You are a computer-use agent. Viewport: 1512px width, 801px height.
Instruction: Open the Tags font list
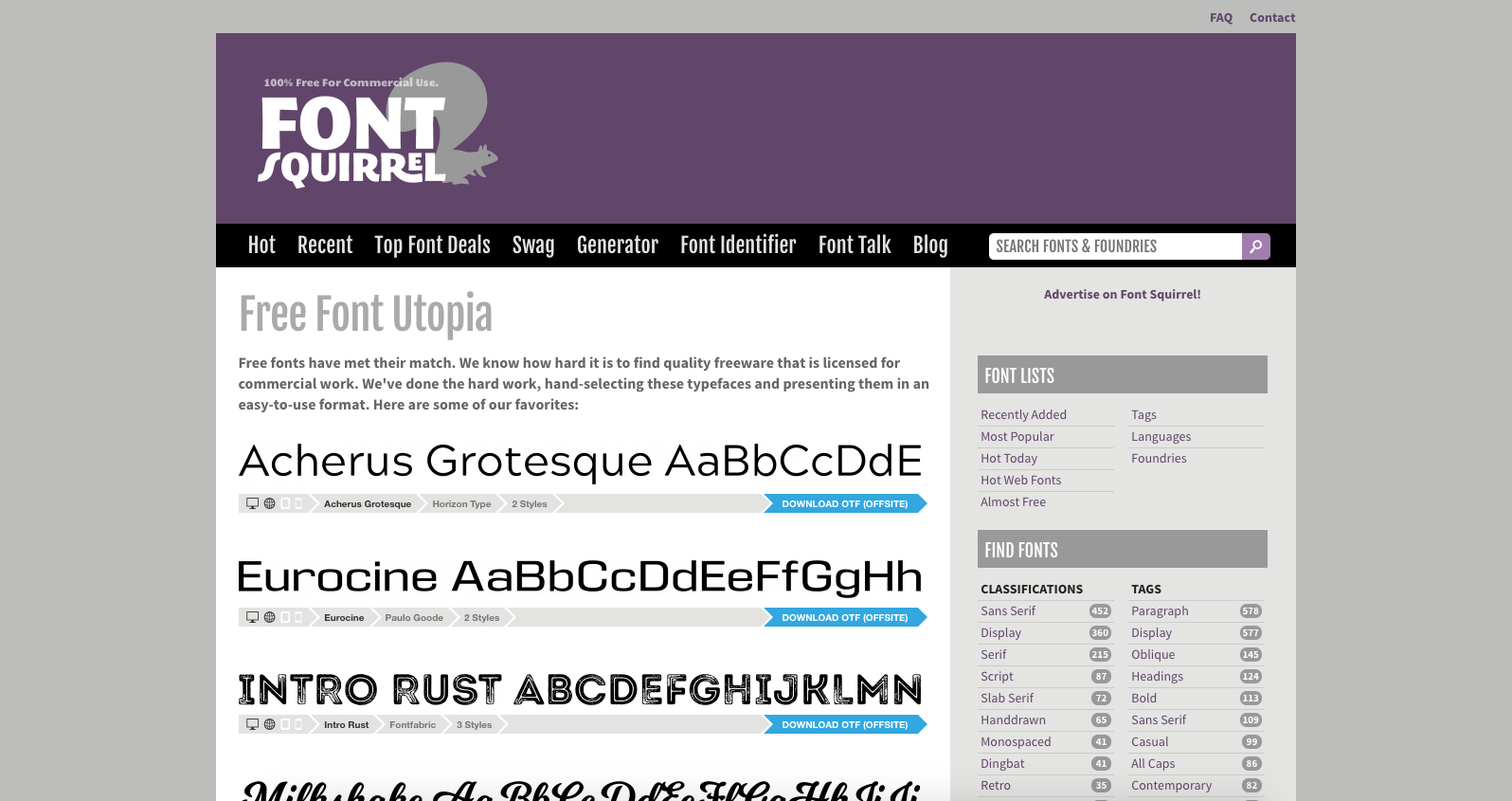point(1143,415)
